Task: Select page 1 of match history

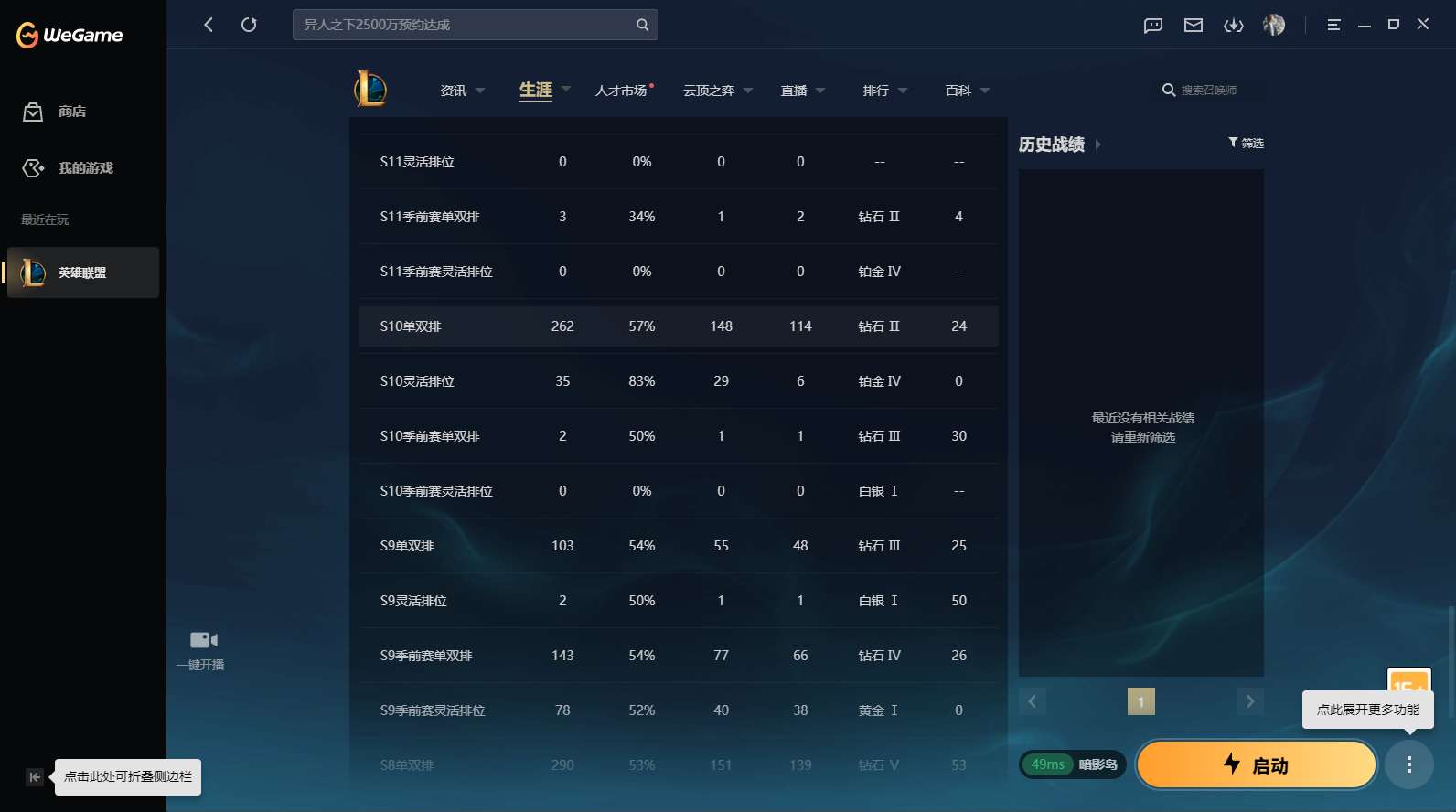Action: click(1141, 701)
